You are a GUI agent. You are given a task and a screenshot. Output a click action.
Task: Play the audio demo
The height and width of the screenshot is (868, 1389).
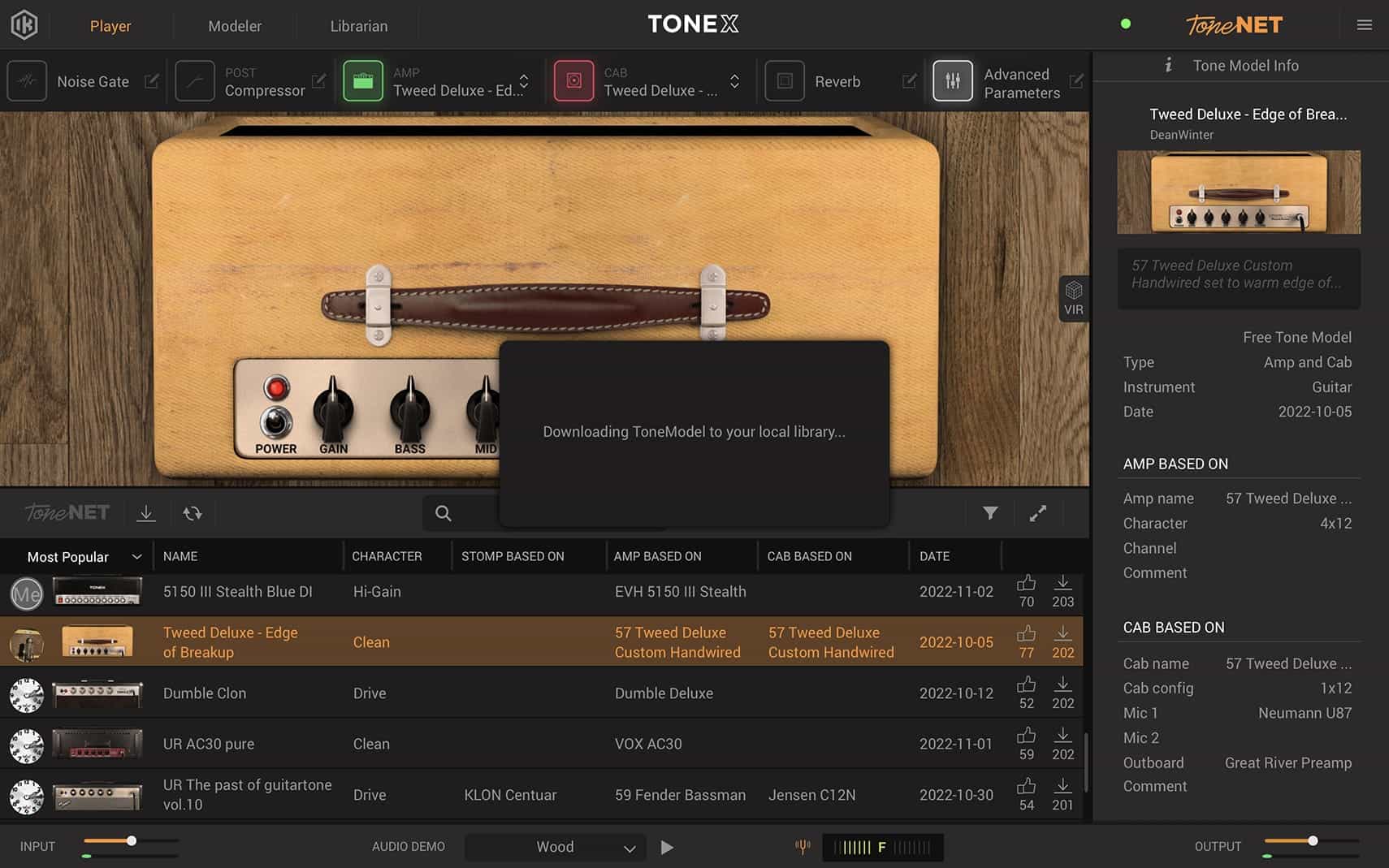pyautogui.click(x=667, y=847)
